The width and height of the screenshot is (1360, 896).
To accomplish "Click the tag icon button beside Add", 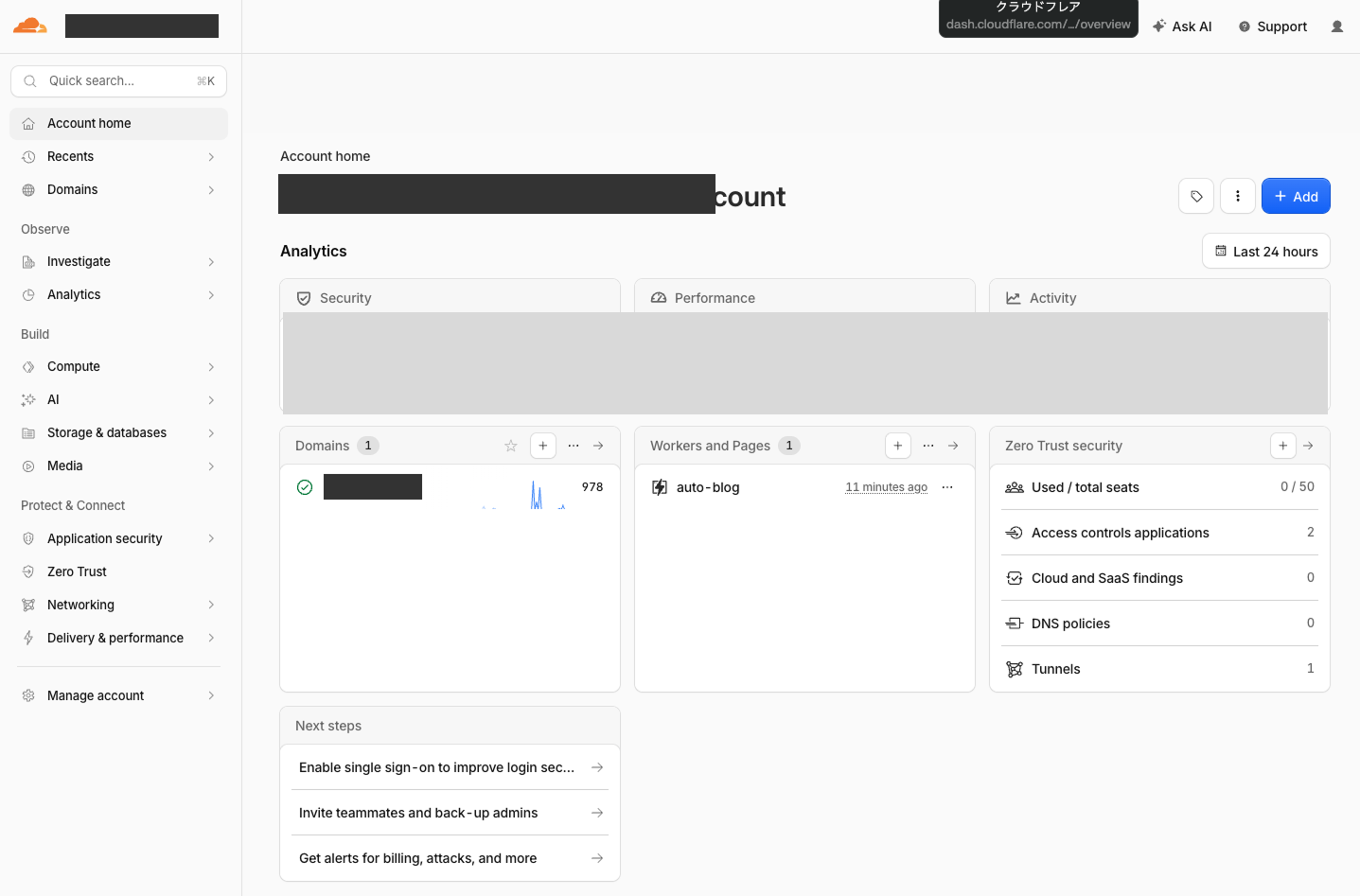I will [x=1196, y=196].
